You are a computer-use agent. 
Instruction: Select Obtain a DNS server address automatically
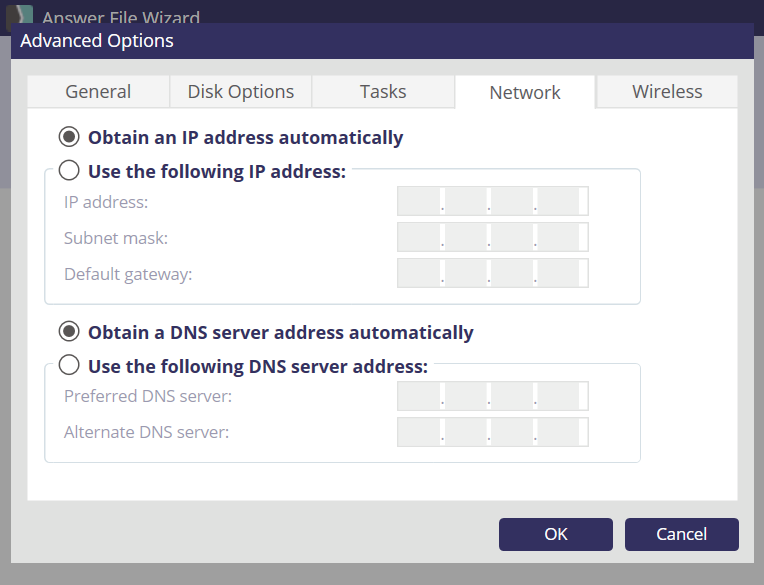coord(70,332)
